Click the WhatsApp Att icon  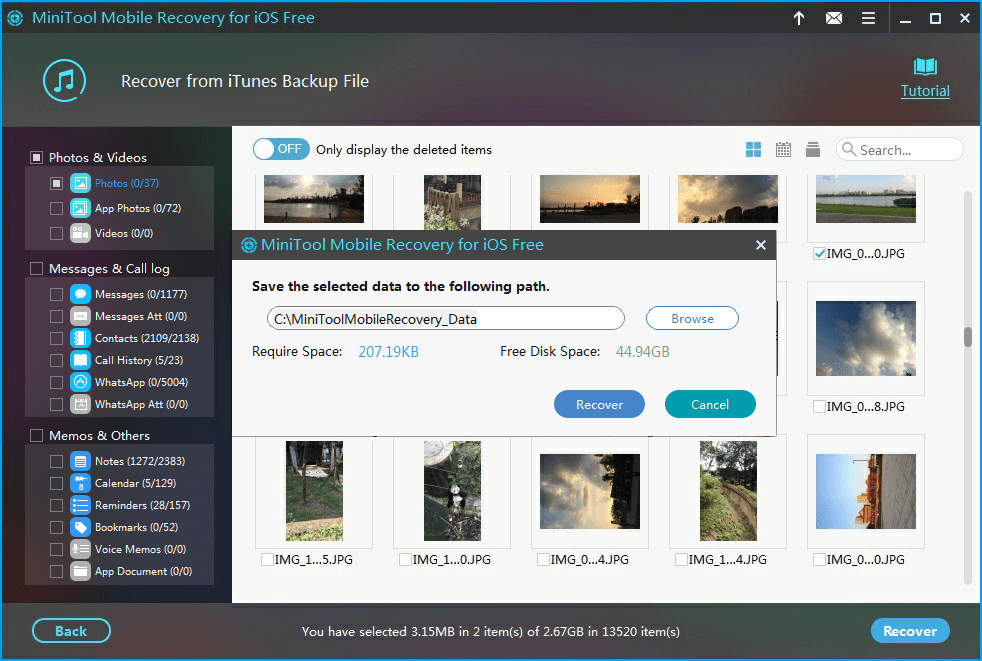click(80, 404)
